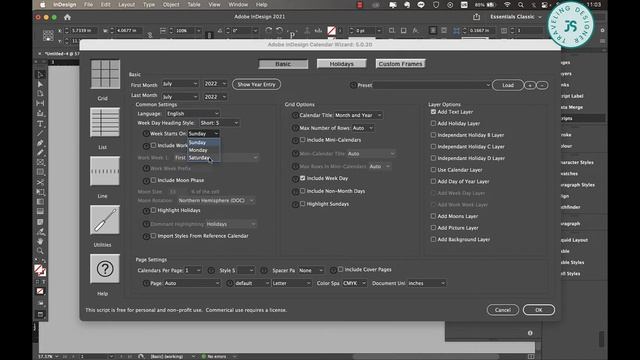
Task: Enable Add Background Layer checkbox
Action: coord(433,239)
